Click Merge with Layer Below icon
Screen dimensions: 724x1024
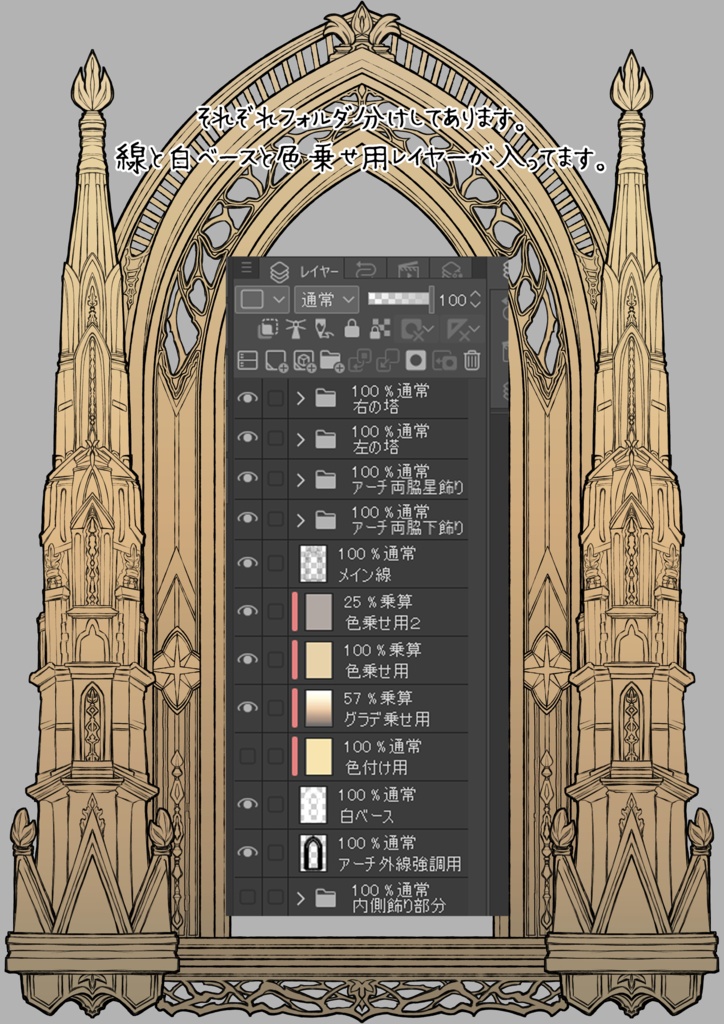tap(388, 360)
